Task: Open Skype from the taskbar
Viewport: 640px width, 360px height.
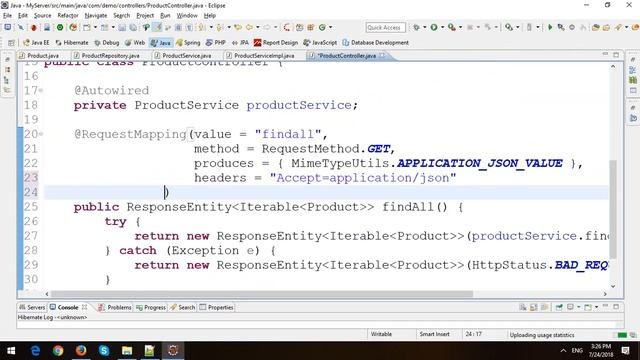Action: (104, 351)
